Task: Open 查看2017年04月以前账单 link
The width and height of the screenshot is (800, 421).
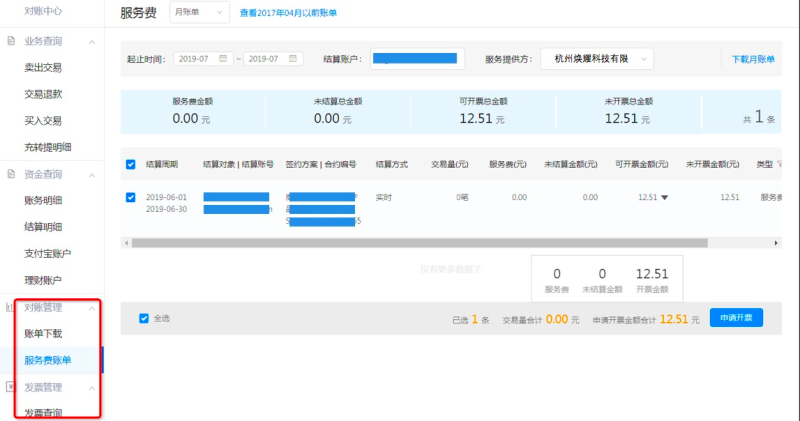Action: point(288,13)
